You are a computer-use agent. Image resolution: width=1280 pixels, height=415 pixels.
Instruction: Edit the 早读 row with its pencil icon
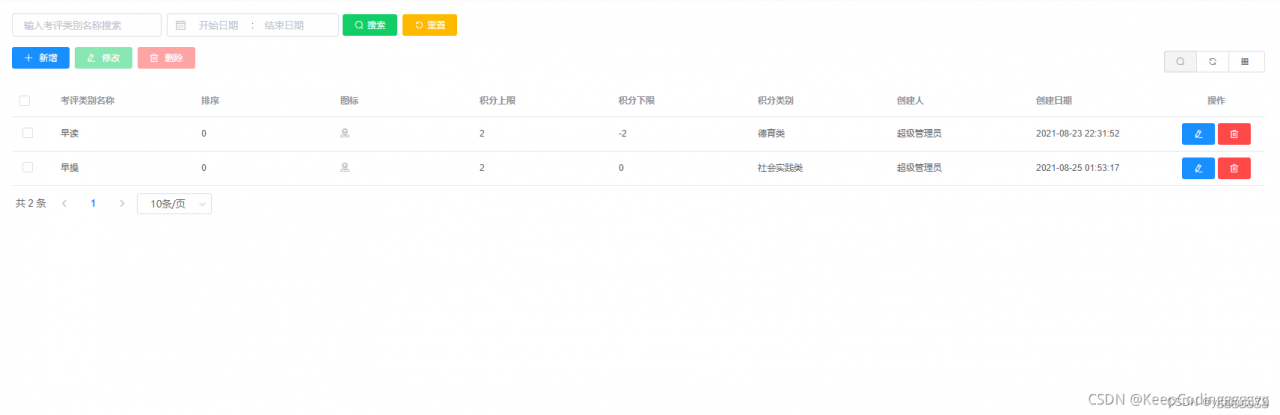click(1198, 134)
